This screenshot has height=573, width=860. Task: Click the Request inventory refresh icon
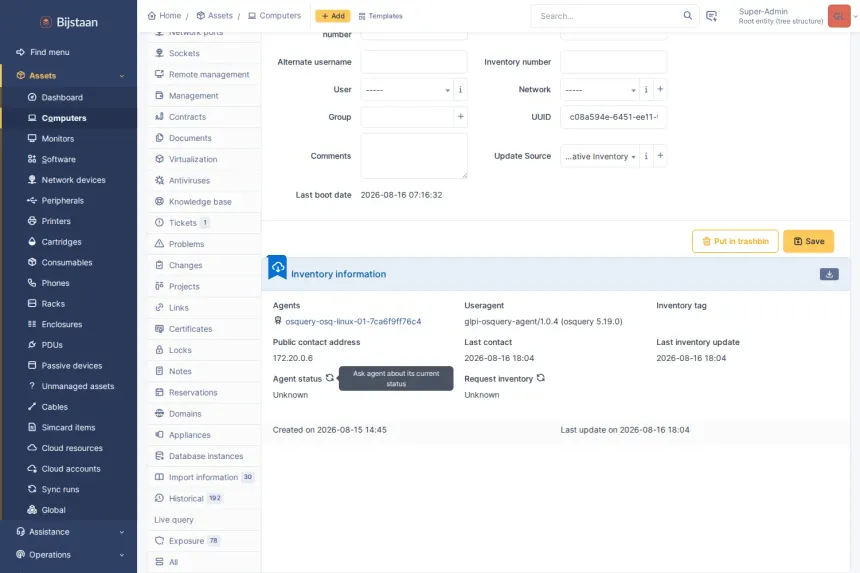point(541,378)
